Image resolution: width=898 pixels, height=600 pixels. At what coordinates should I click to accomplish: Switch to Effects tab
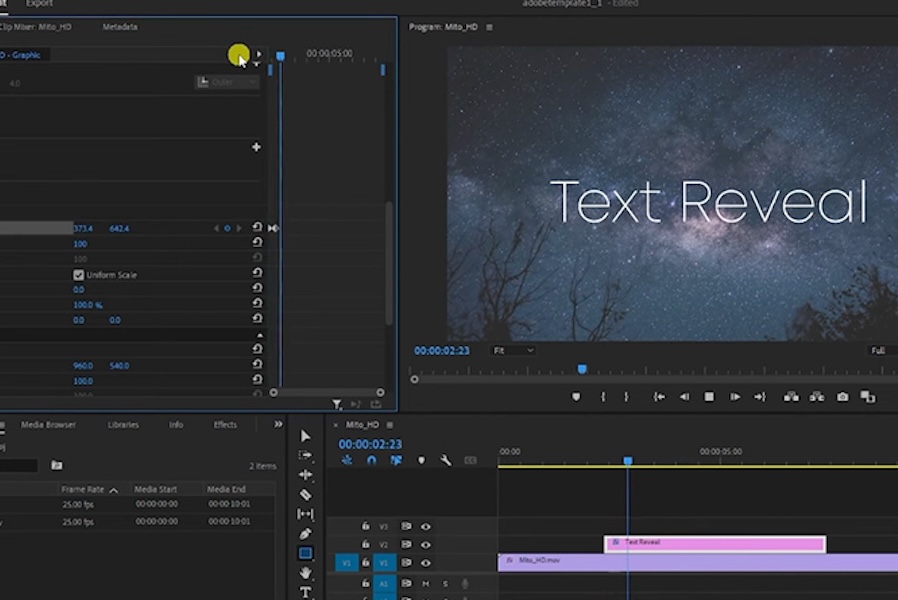[225, 425]
